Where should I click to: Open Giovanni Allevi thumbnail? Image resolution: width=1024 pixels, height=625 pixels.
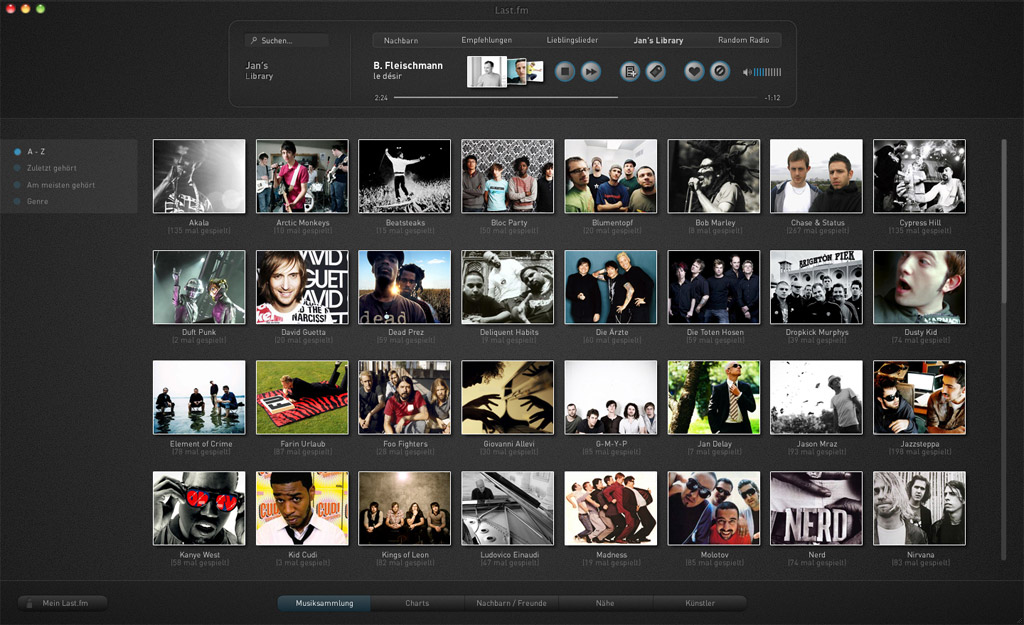point(507,397)
